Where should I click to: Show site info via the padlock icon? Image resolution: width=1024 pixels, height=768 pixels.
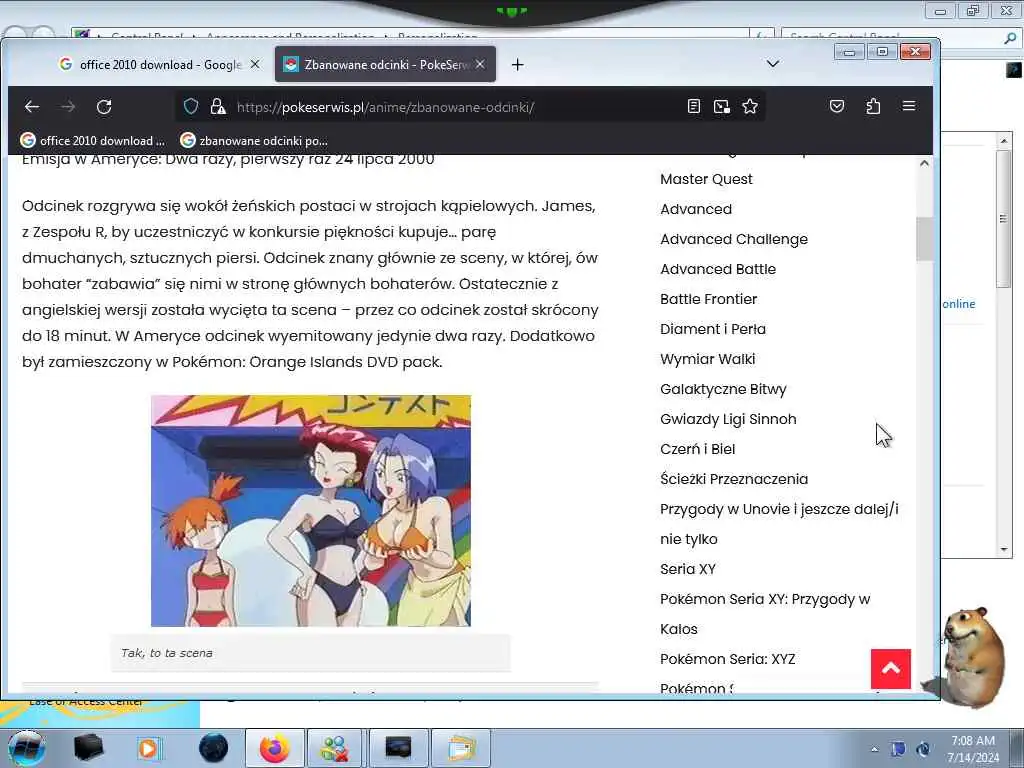click(218, 106)
